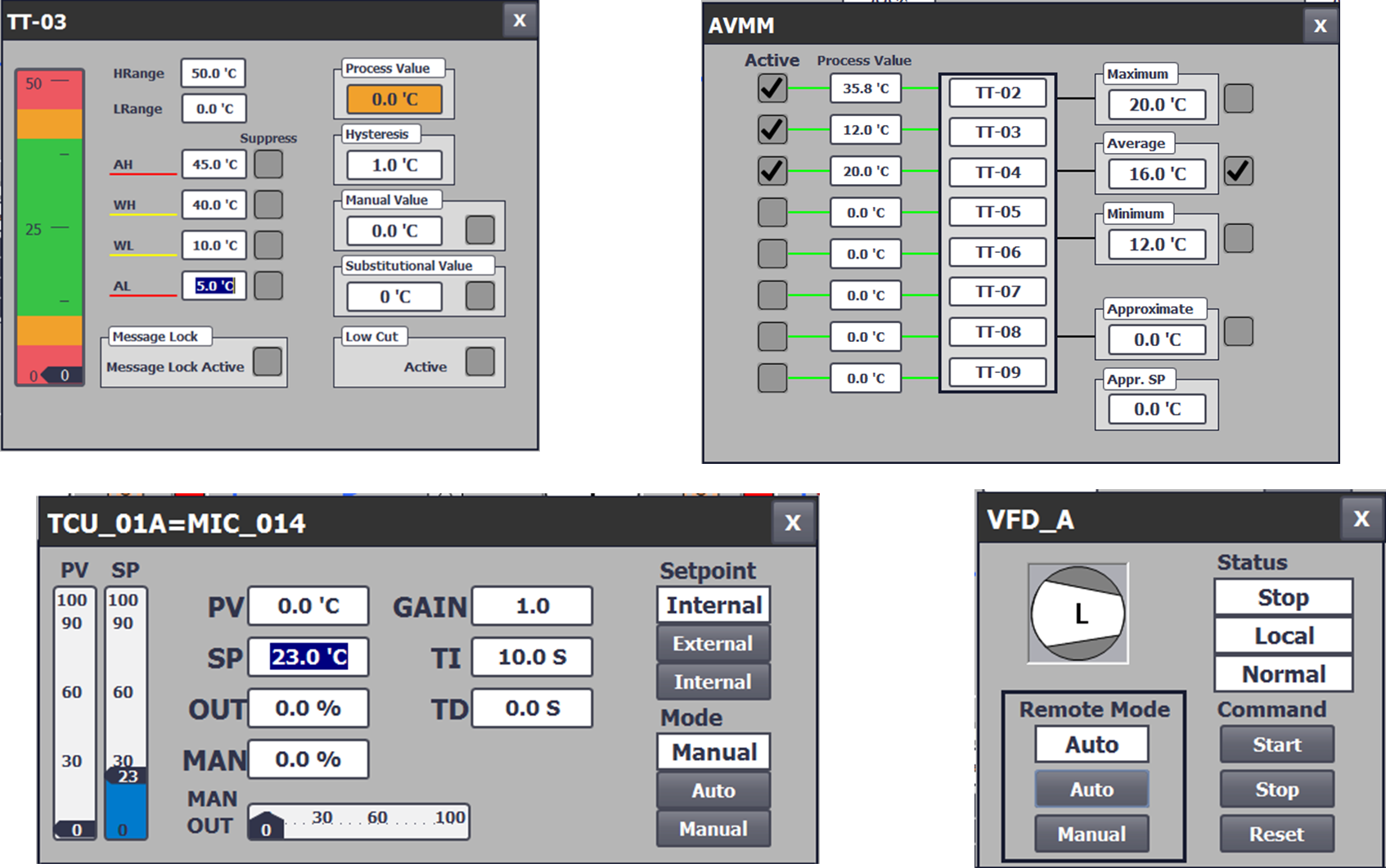
Task: Click the MAN OUT slider handle
Action: [x=266, y=826]
